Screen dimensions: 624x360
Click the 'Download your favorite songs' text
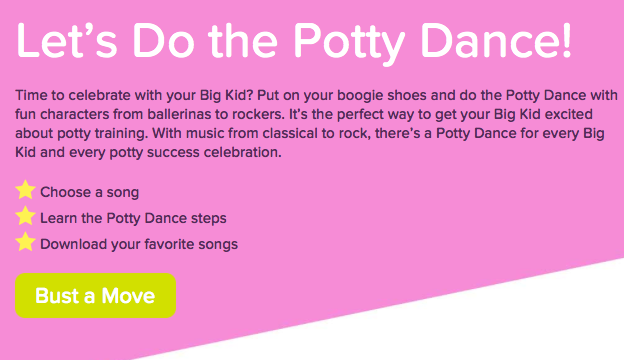pyautogui.click(x=139, y=244)
